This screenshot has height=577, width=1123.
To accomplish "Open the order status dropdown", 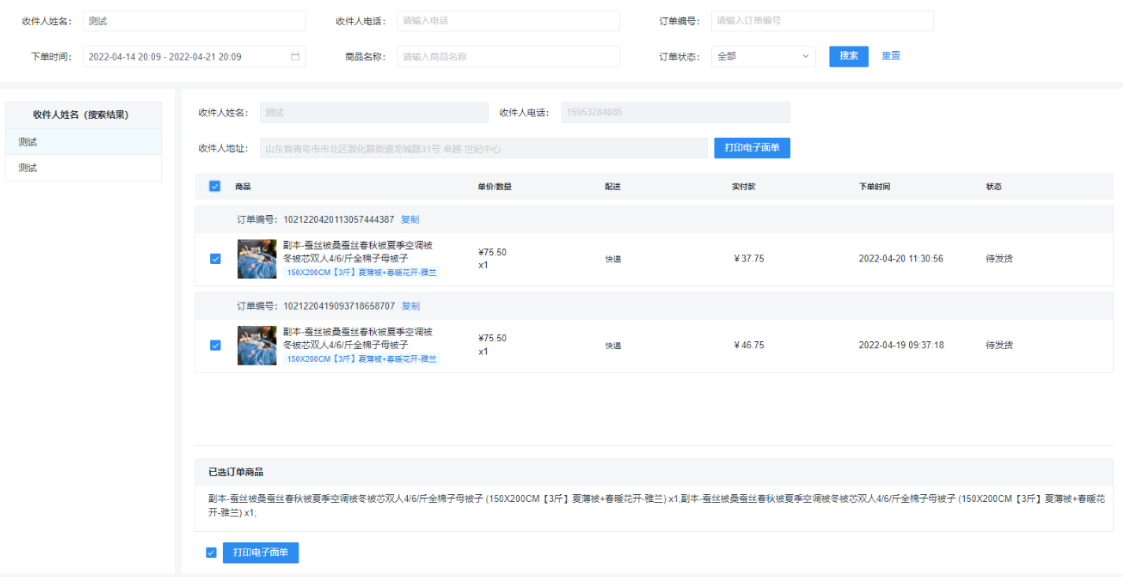I will point(763,57).
